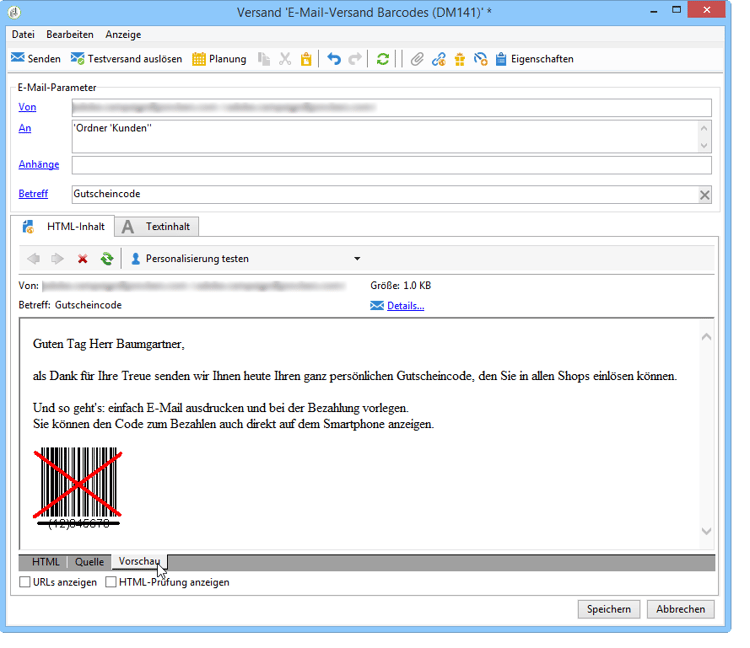Click the green refresh icon in main toolbar
The height and width of the screenshot is (648, 750).
383,59
